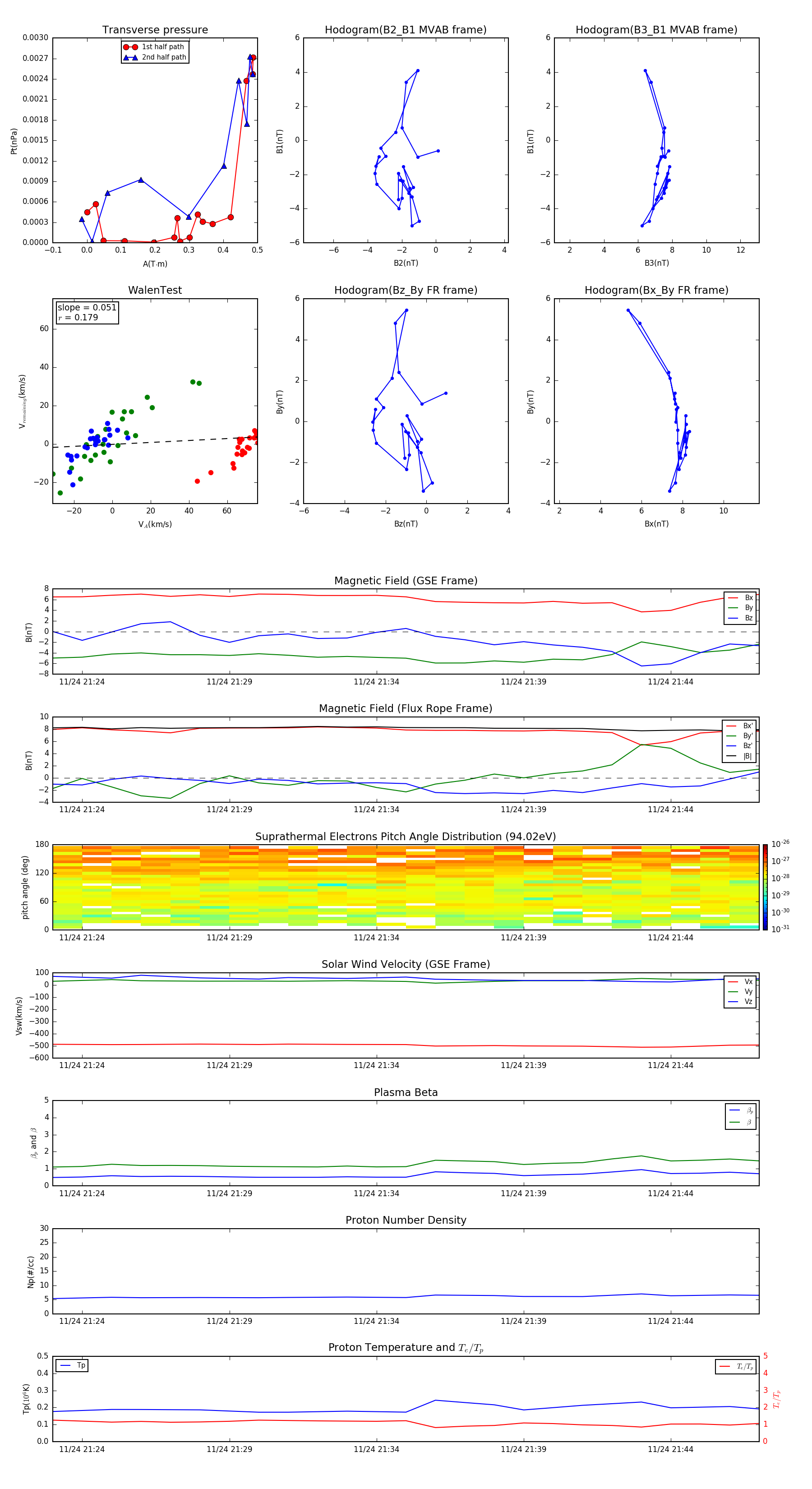Click '11/24 21:39' tick under Proton Number Density plot
The height and width of the screenshot is (1489, 812).
524,1321
